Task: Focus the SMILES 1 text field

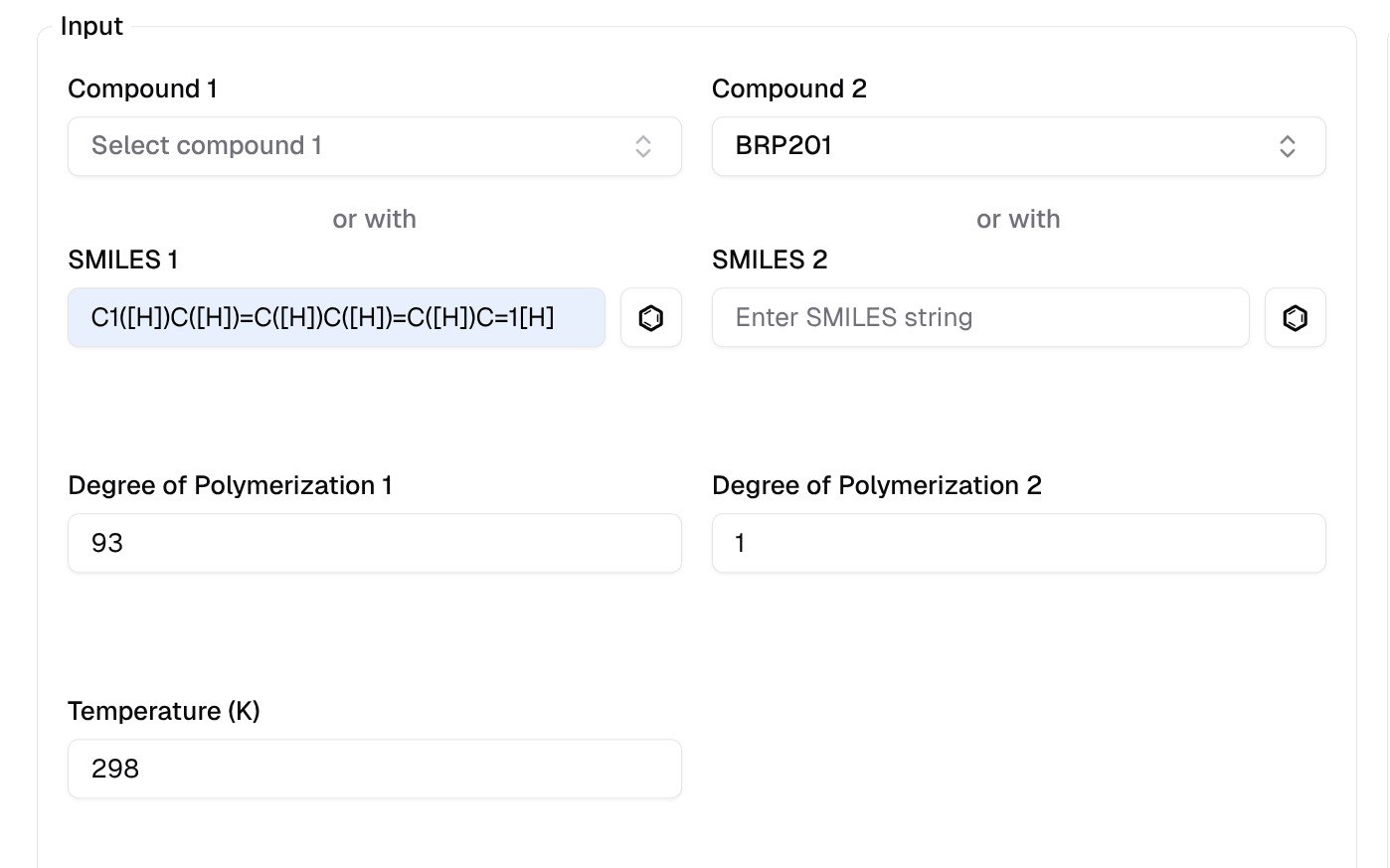Action: pyautogui.click(x=336, y=318)
